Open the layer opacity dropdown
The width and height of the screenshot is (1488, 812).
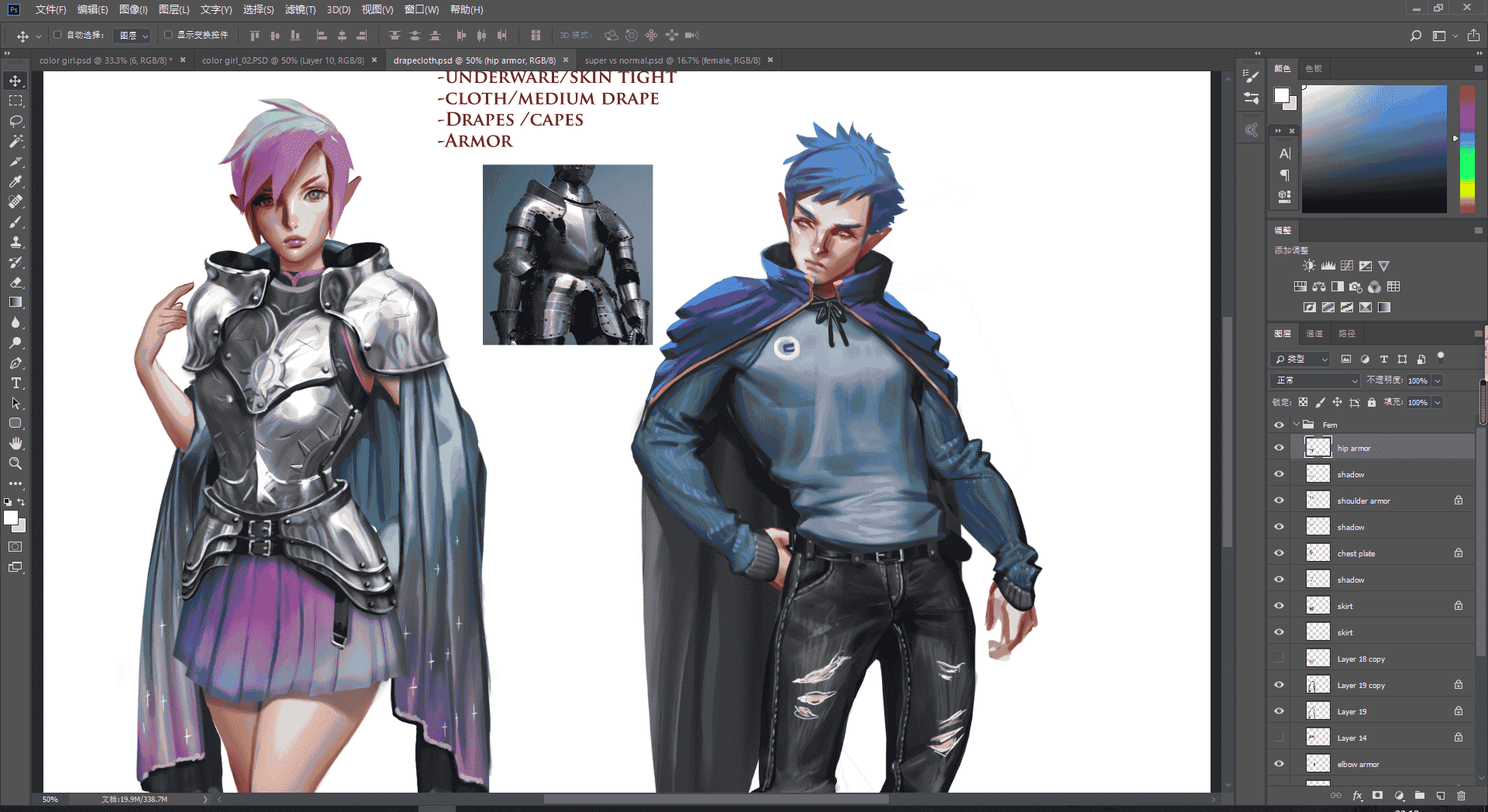(x=1437, y=380)
